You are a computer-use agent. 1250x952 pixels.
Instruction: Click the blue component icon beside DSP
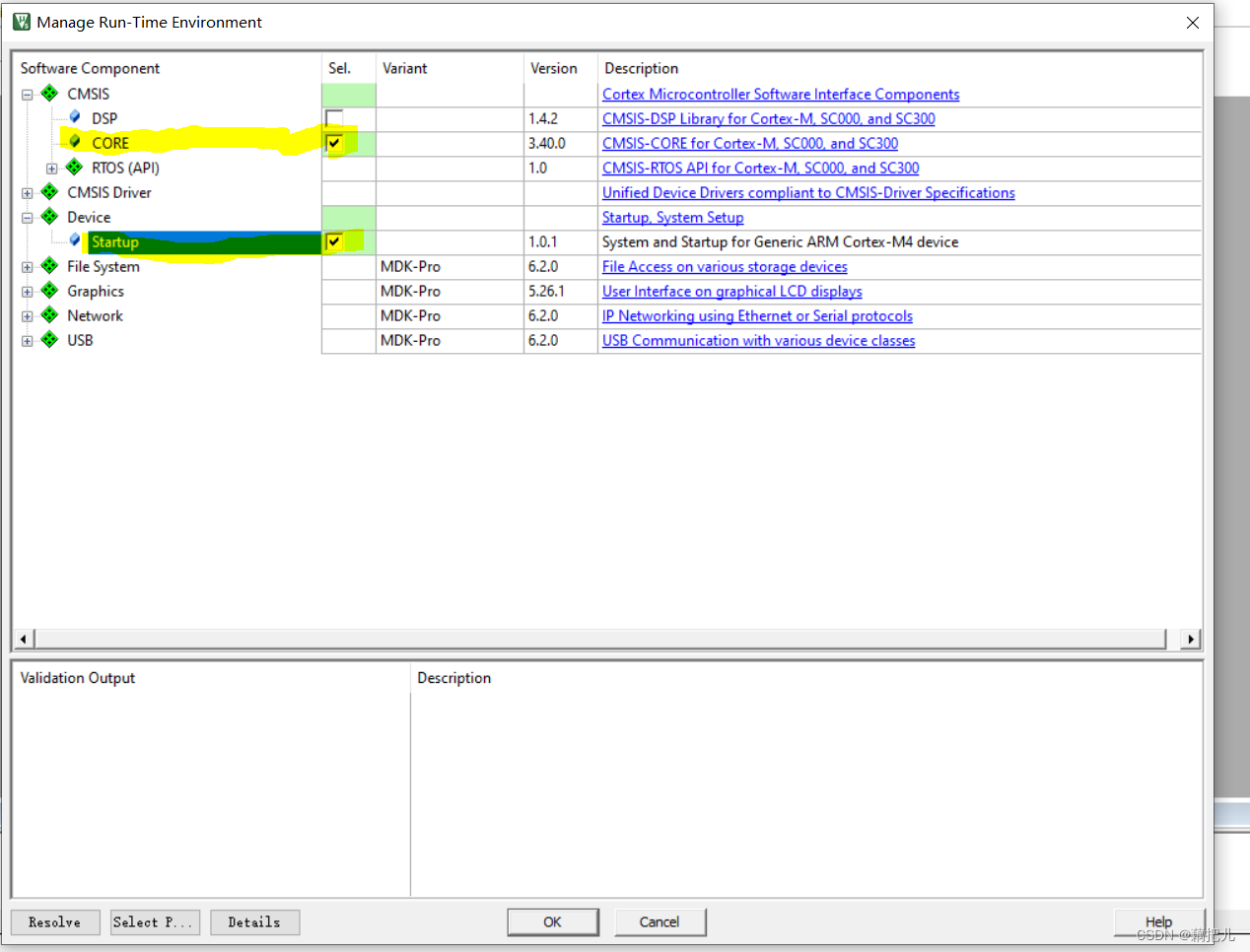(75, 117)
